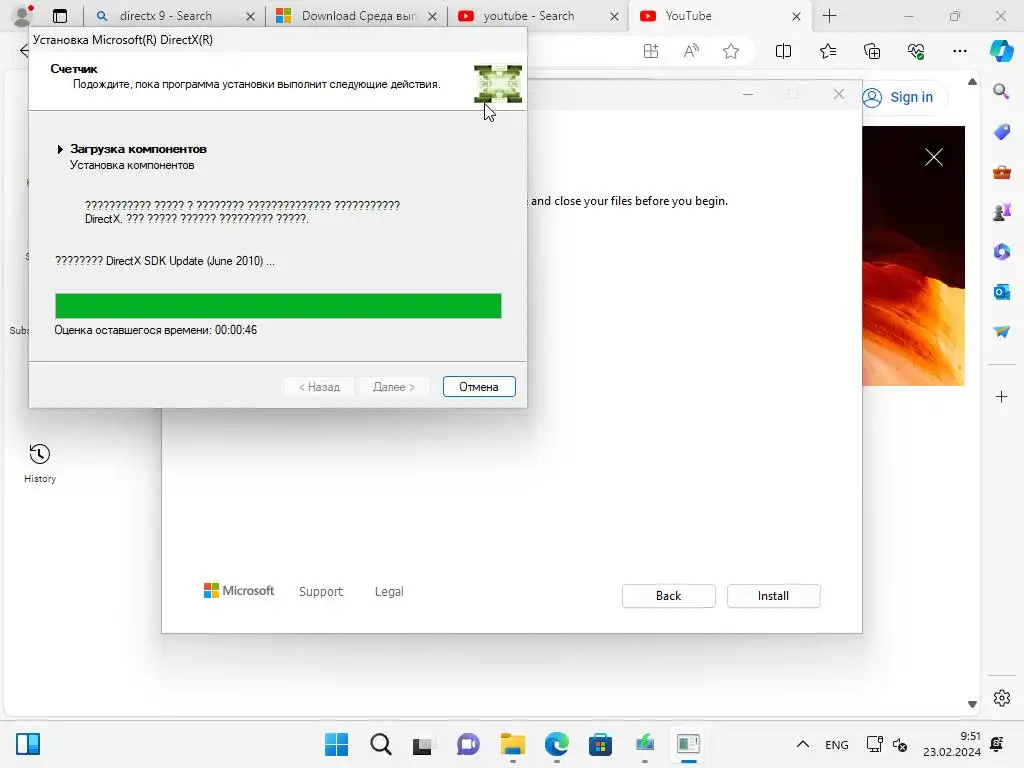The height and width of the screenshot is (768, 1024).
Task: Open Browser essentials heart icon
Action: point(916,51)
